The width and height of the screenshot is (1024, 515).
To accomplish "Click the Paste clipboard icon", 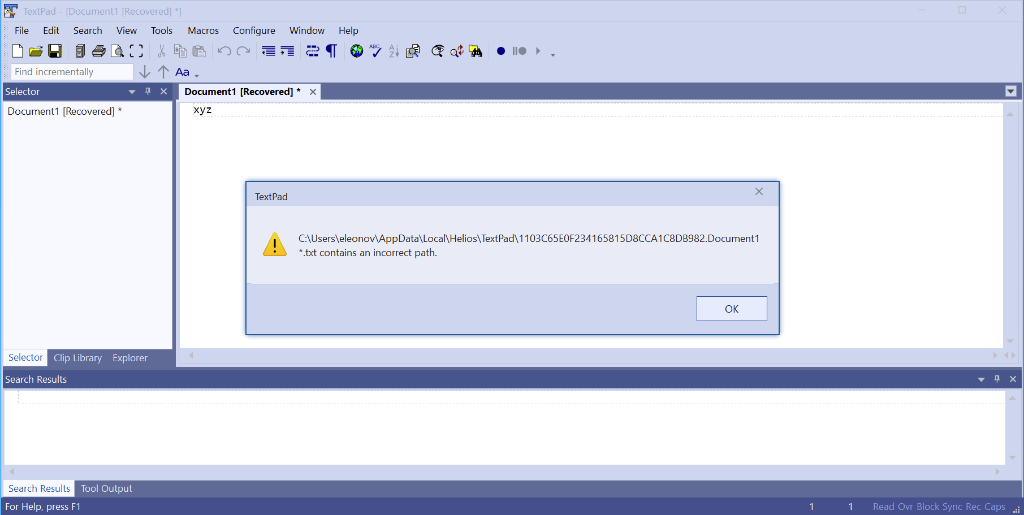I will (x=199, y=51).
